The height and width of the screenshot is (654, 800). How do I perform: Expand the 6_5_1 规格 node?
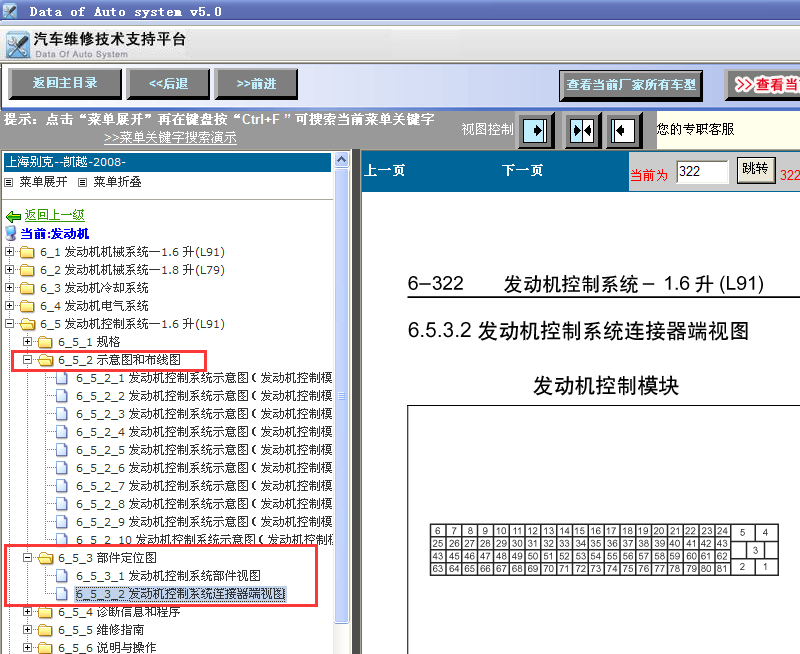tap(28, 341)
